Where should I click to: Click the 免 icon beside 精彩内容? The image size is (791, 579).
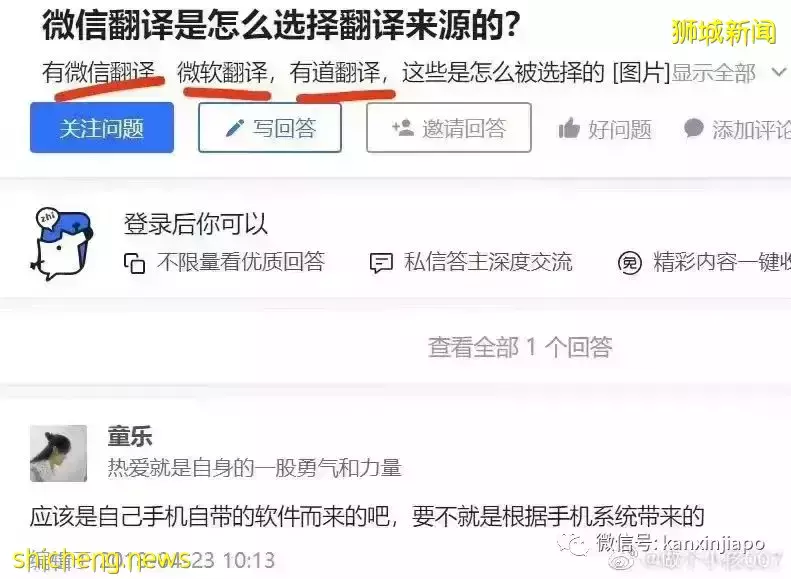click(x=630, y=263)
